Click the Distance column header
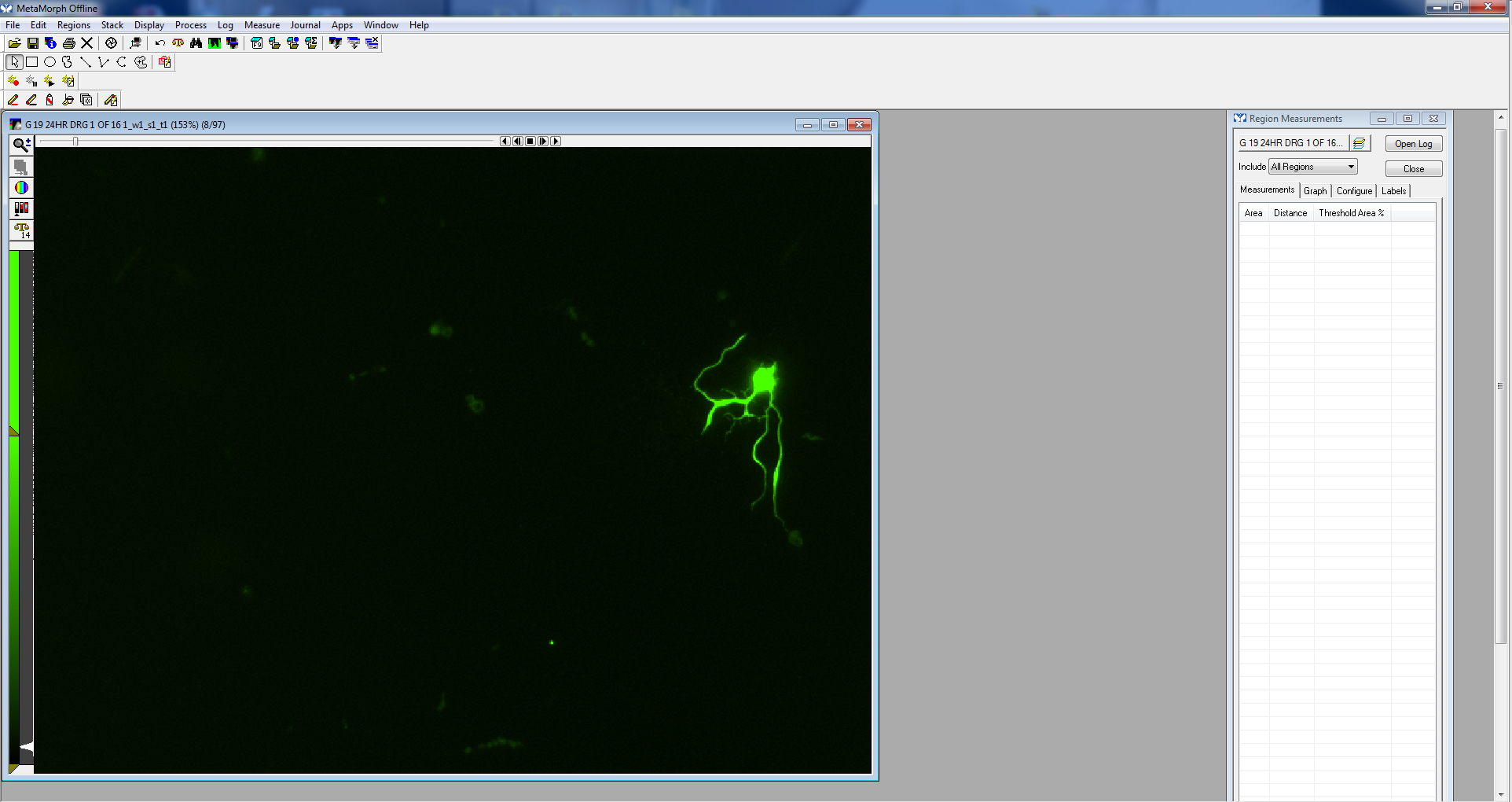This screenshot has height=802, width=1512. [1290, 213]
